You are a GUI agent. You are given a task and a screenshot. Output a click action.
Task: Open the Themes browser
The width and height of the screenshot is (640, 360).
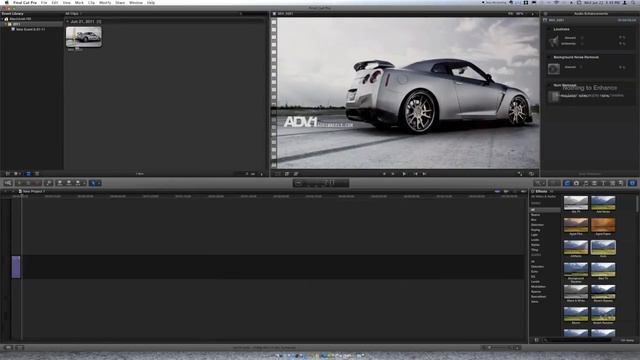click(620, 183)
